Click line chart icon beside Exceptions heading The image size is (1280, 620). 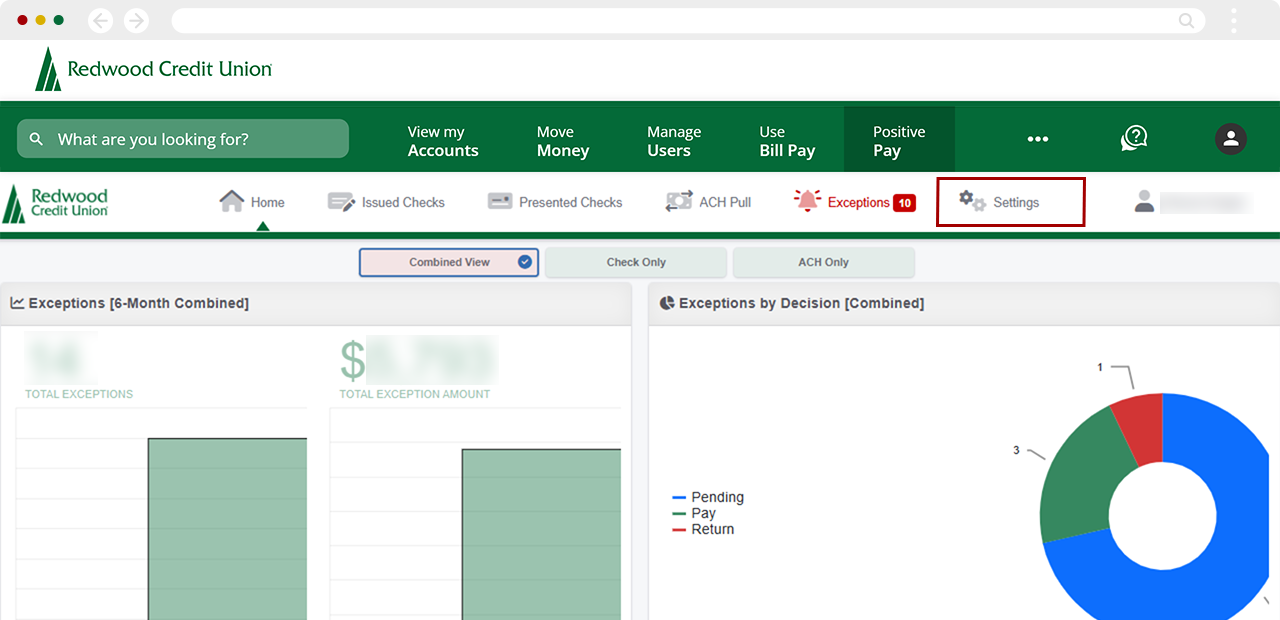click(x=18, y=303)
